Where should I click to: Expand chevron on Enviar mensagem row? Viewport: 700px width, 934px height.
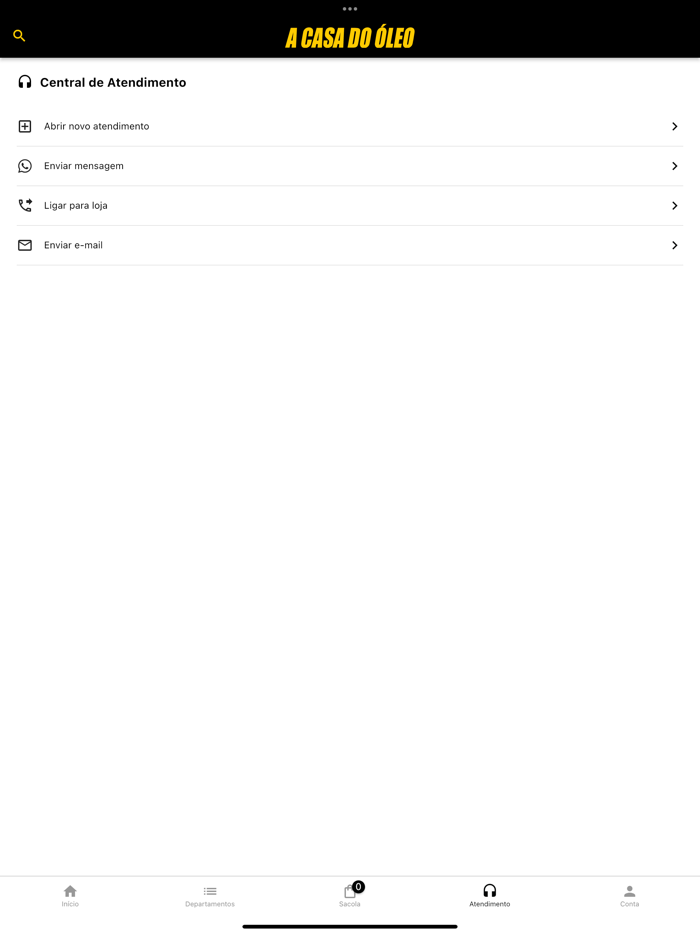pyautogui.click(x=675, y=166)
